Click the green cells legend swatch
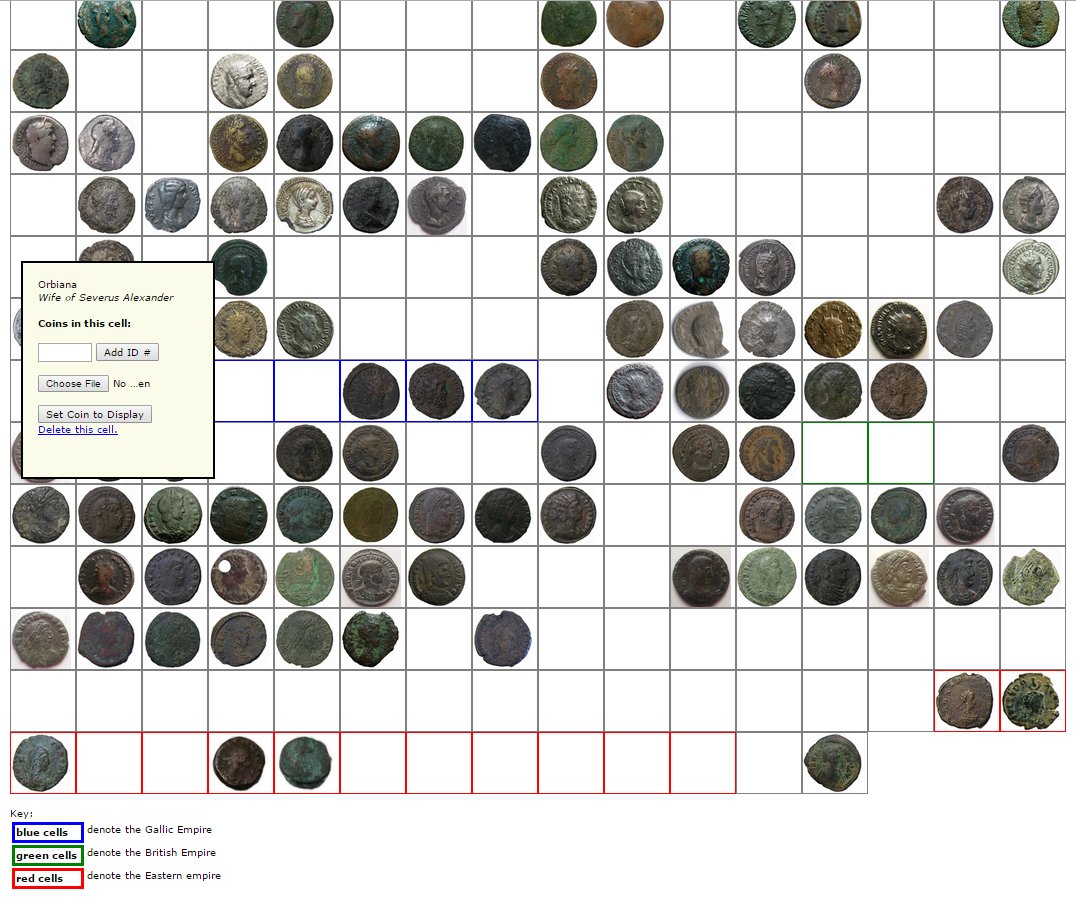 (x=47, y=855)
